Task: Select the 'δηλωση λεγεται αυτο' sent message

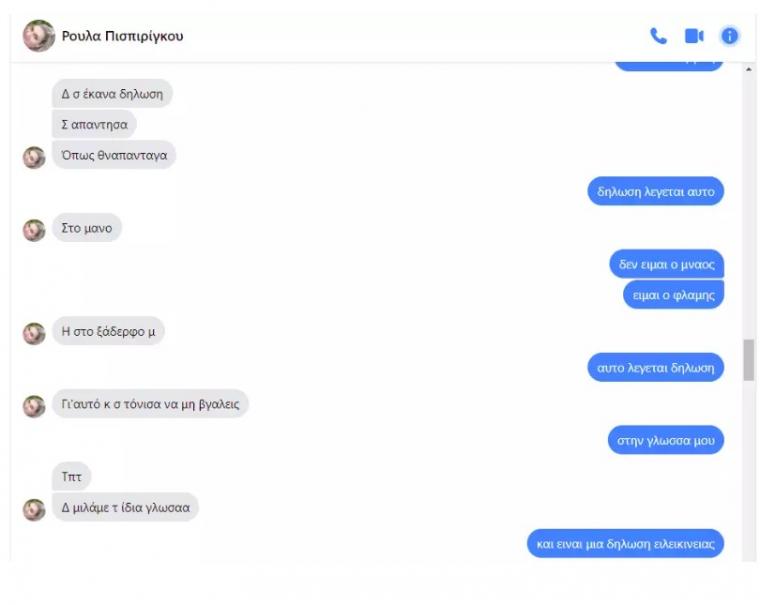Action: point(655,191)
